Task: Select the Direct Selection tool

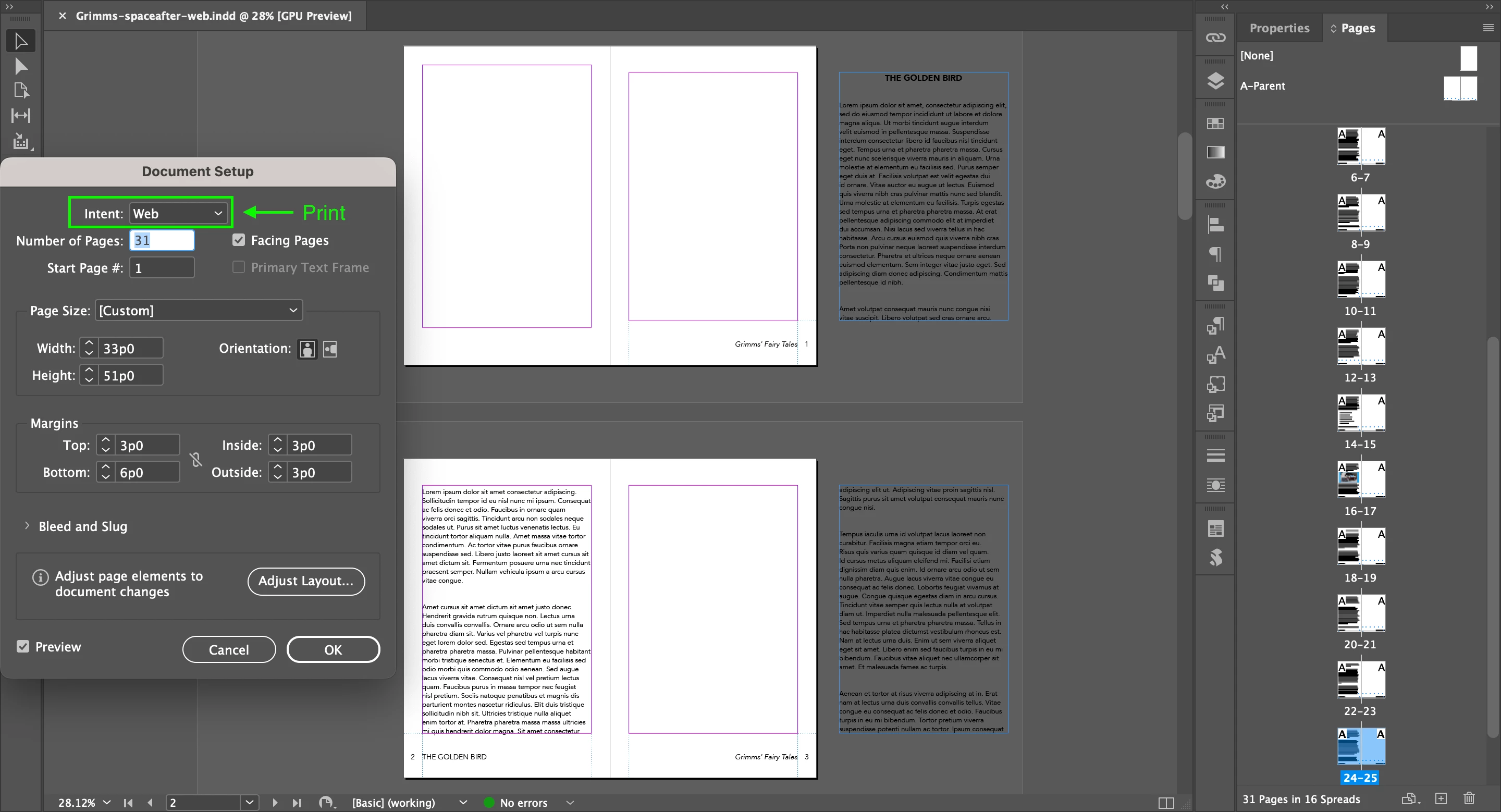Action: point(20,66)
